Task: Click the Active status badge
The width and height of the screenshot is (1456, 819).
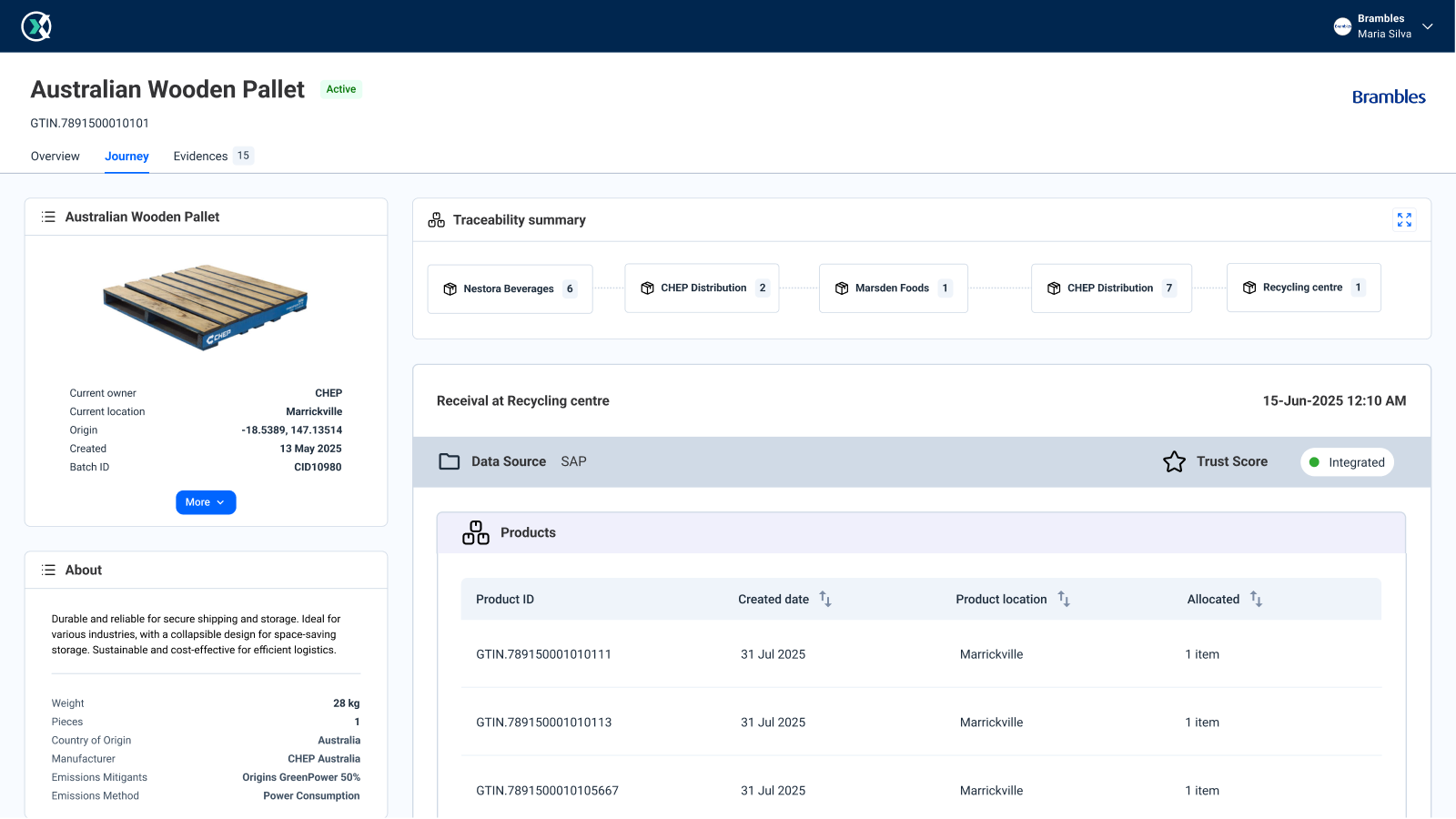Action: pos(341,89)
